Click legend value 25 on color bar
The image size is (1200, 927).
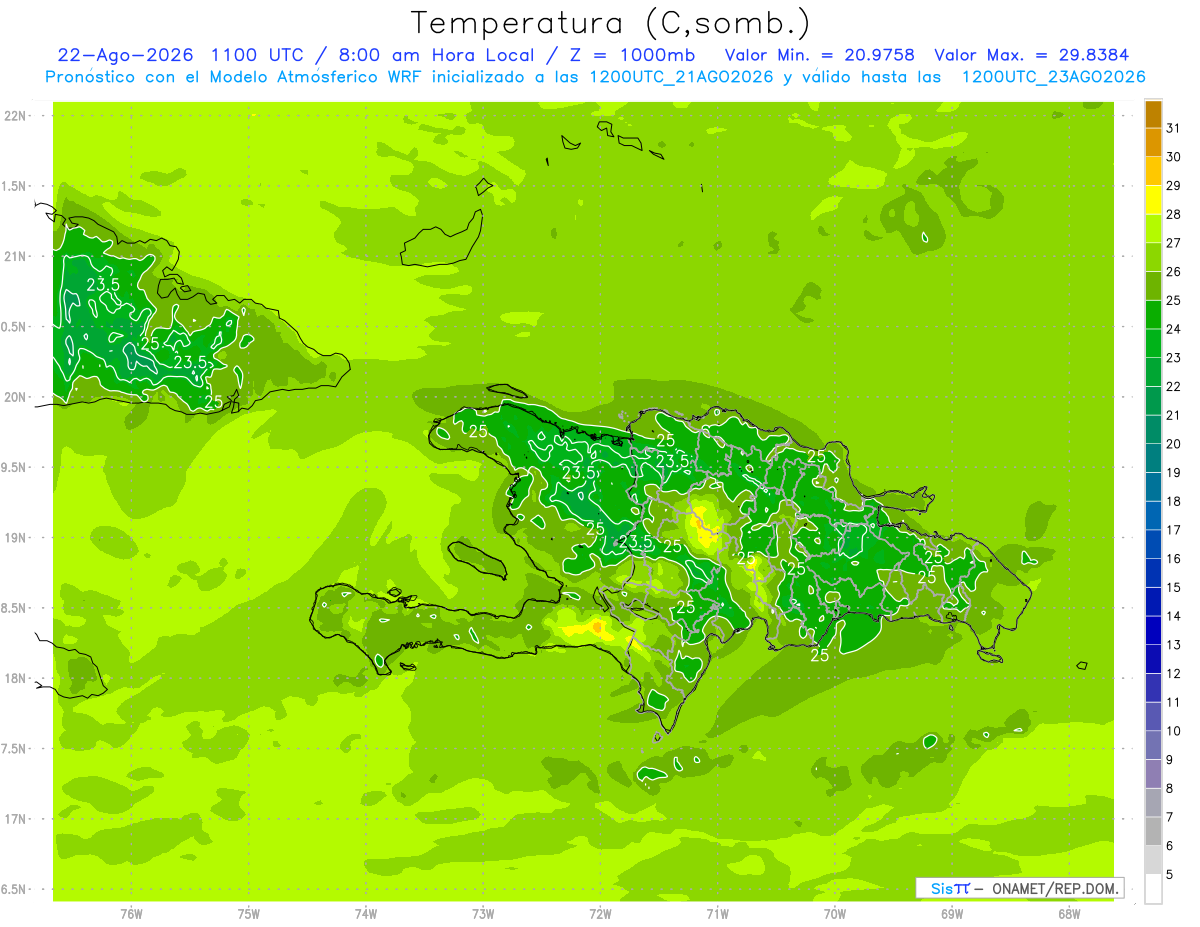point(1174,301)
